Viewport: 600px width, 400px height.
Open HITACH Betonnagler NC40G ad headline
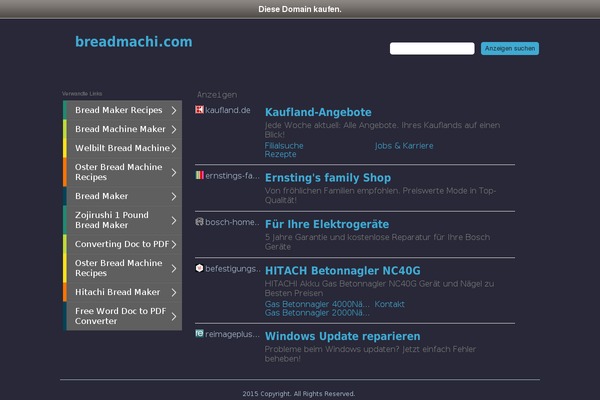(342, 271)
